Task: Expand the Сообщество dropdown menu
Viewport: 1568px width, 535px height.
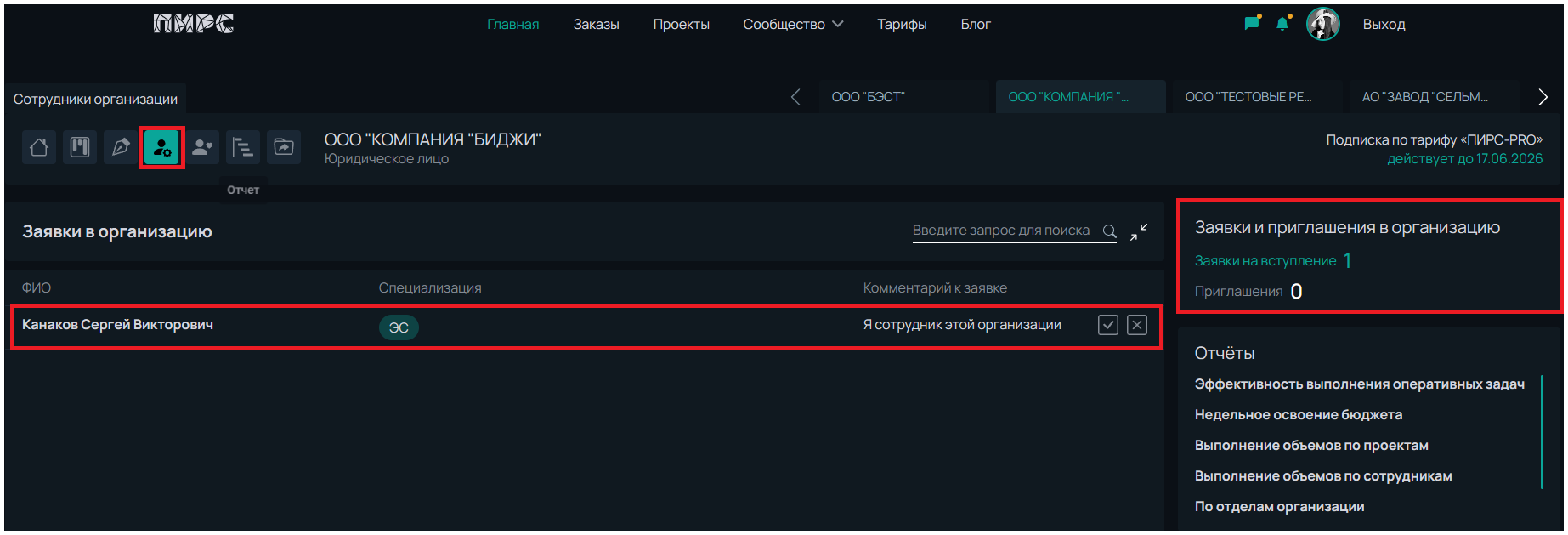Action: click(x=793, y=24)
